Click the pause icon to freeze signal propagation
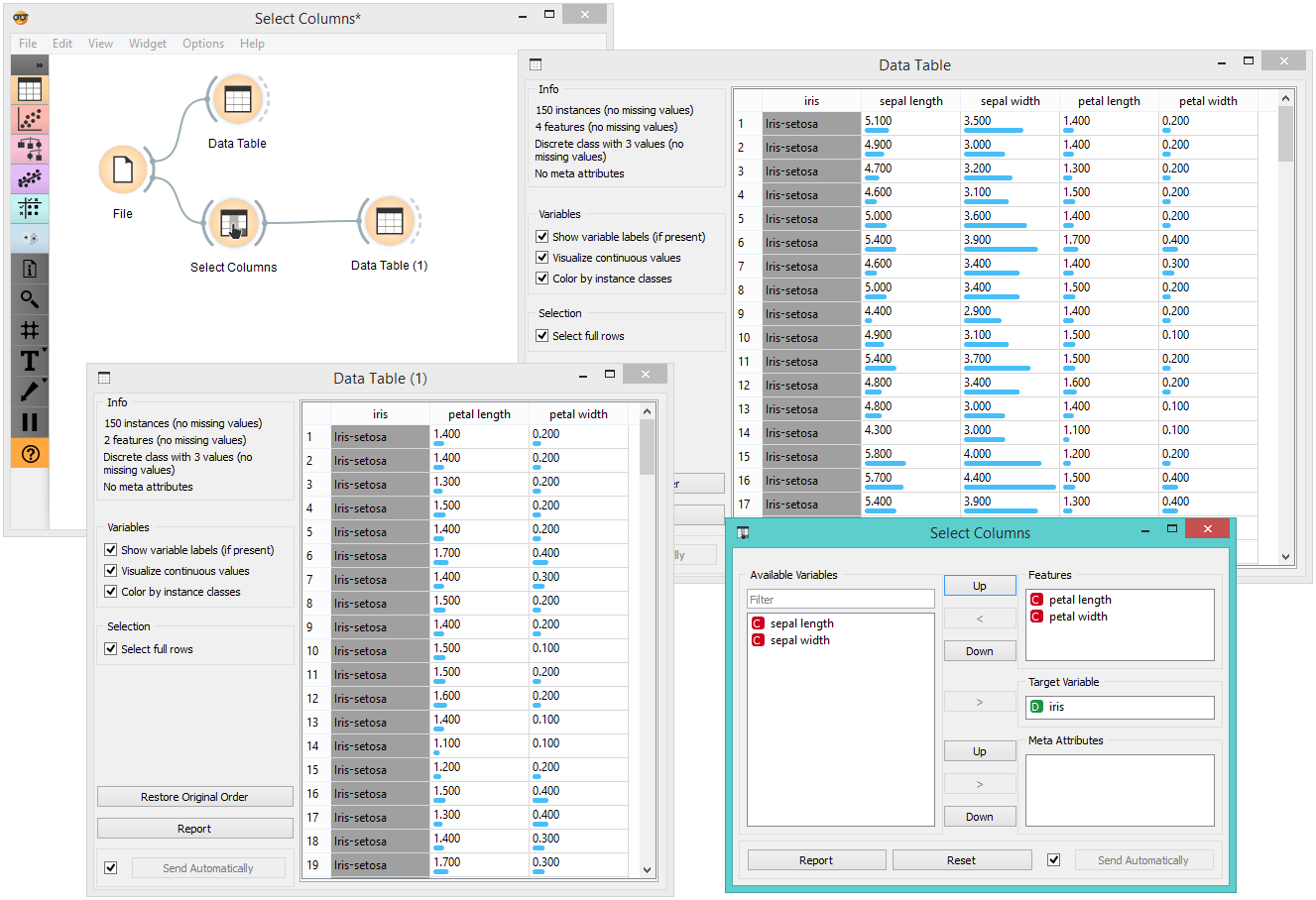This screenshot has width=1316, height=900. (29, 420)
